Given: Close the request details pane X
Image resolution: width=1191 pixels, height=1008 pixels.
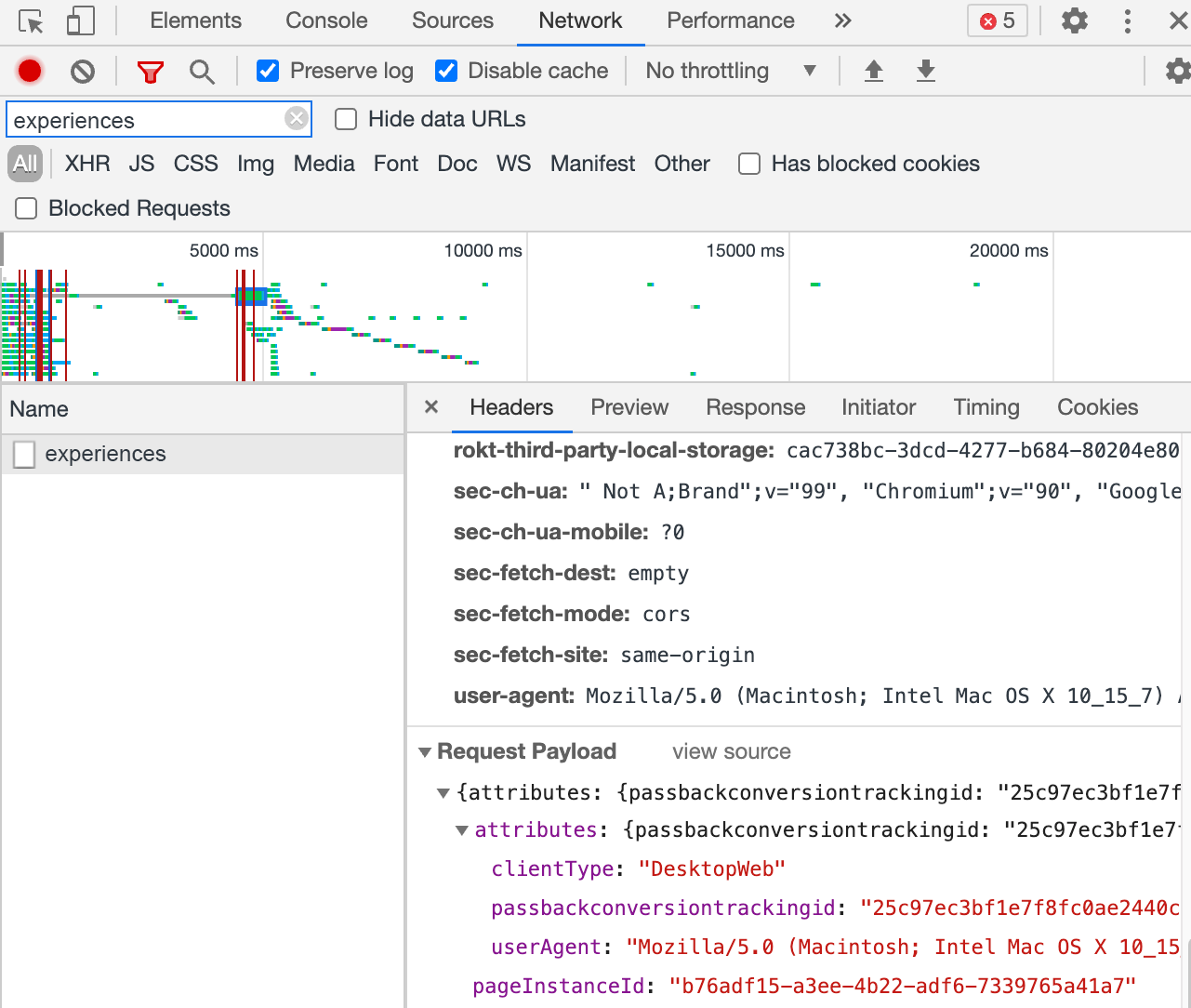Looking at the screenshot, I should coord(431,406).
